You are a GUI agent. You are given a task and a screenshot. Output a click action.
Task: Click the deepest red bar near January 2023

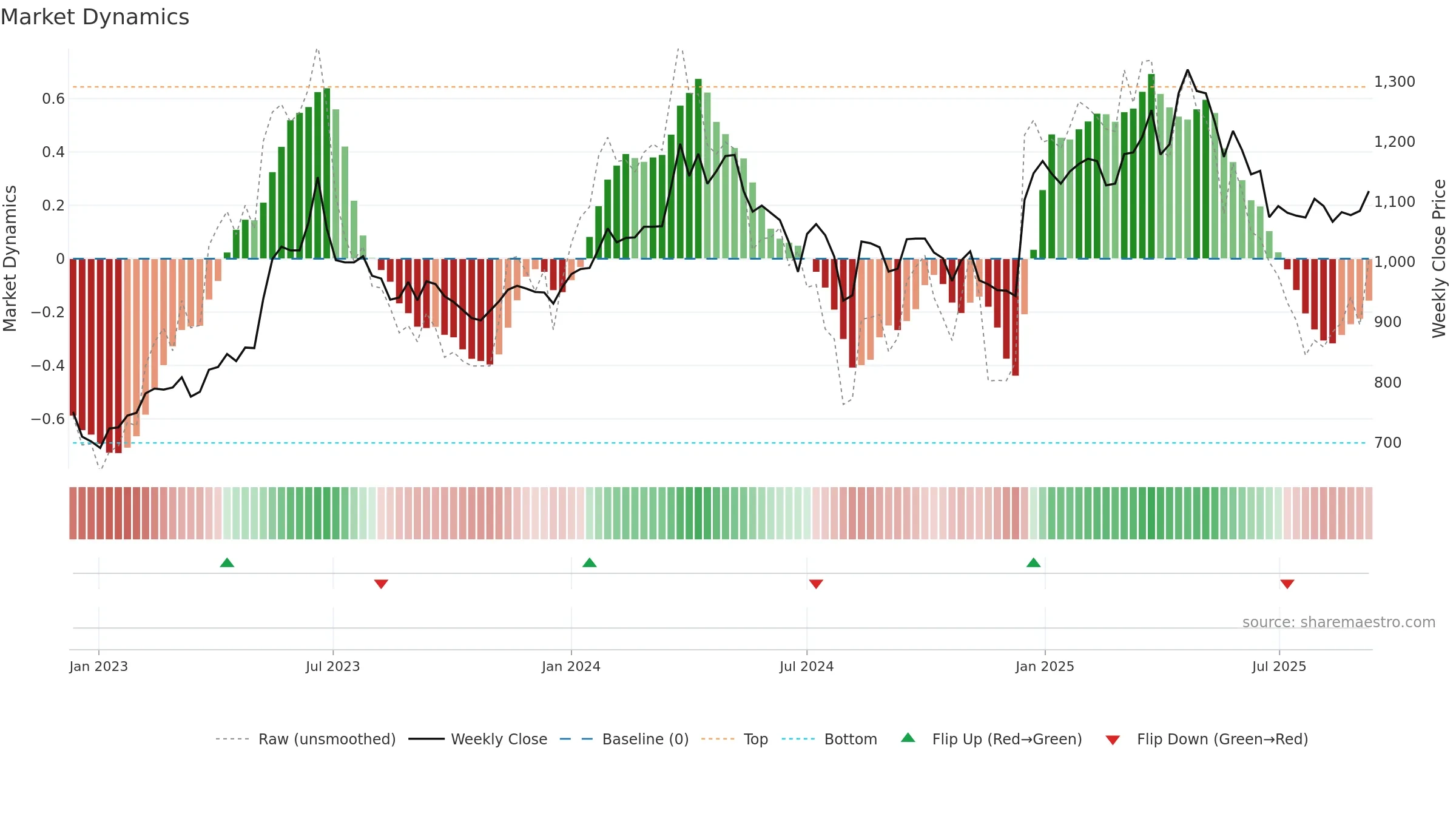[x=118, y=356]
